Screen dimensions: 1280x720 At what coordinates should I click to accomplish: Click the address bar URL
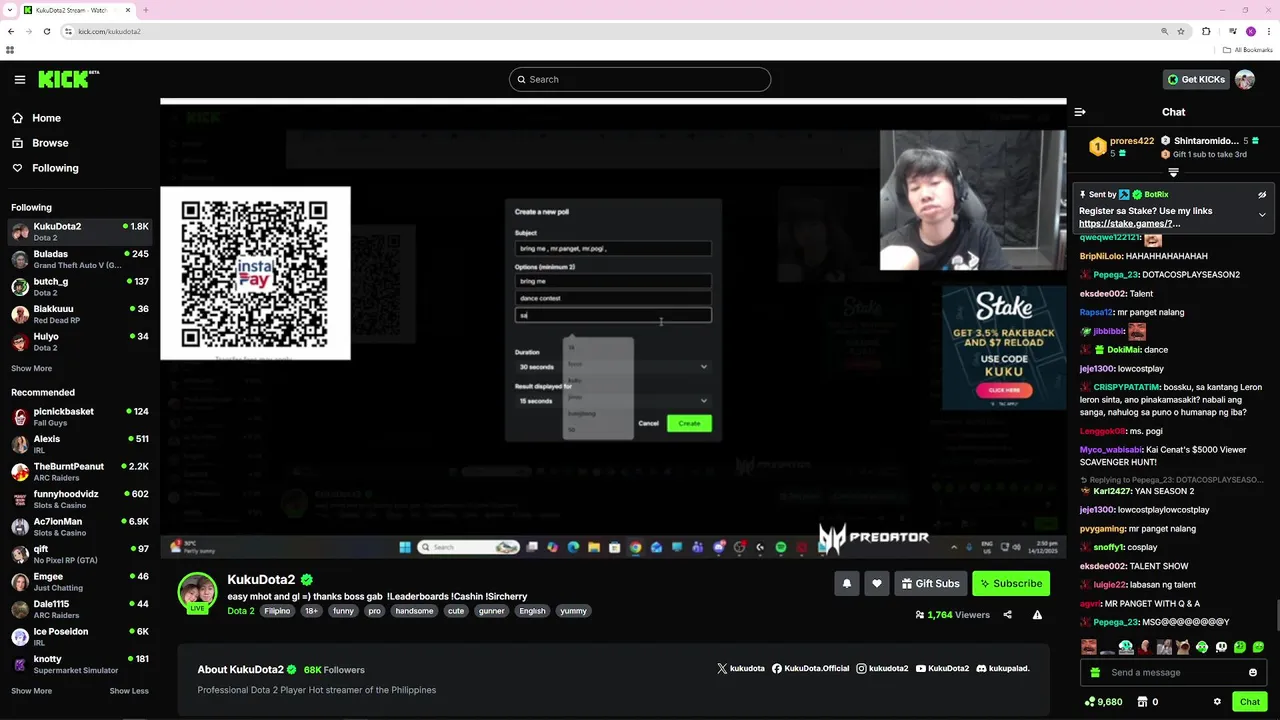[109, 31]
